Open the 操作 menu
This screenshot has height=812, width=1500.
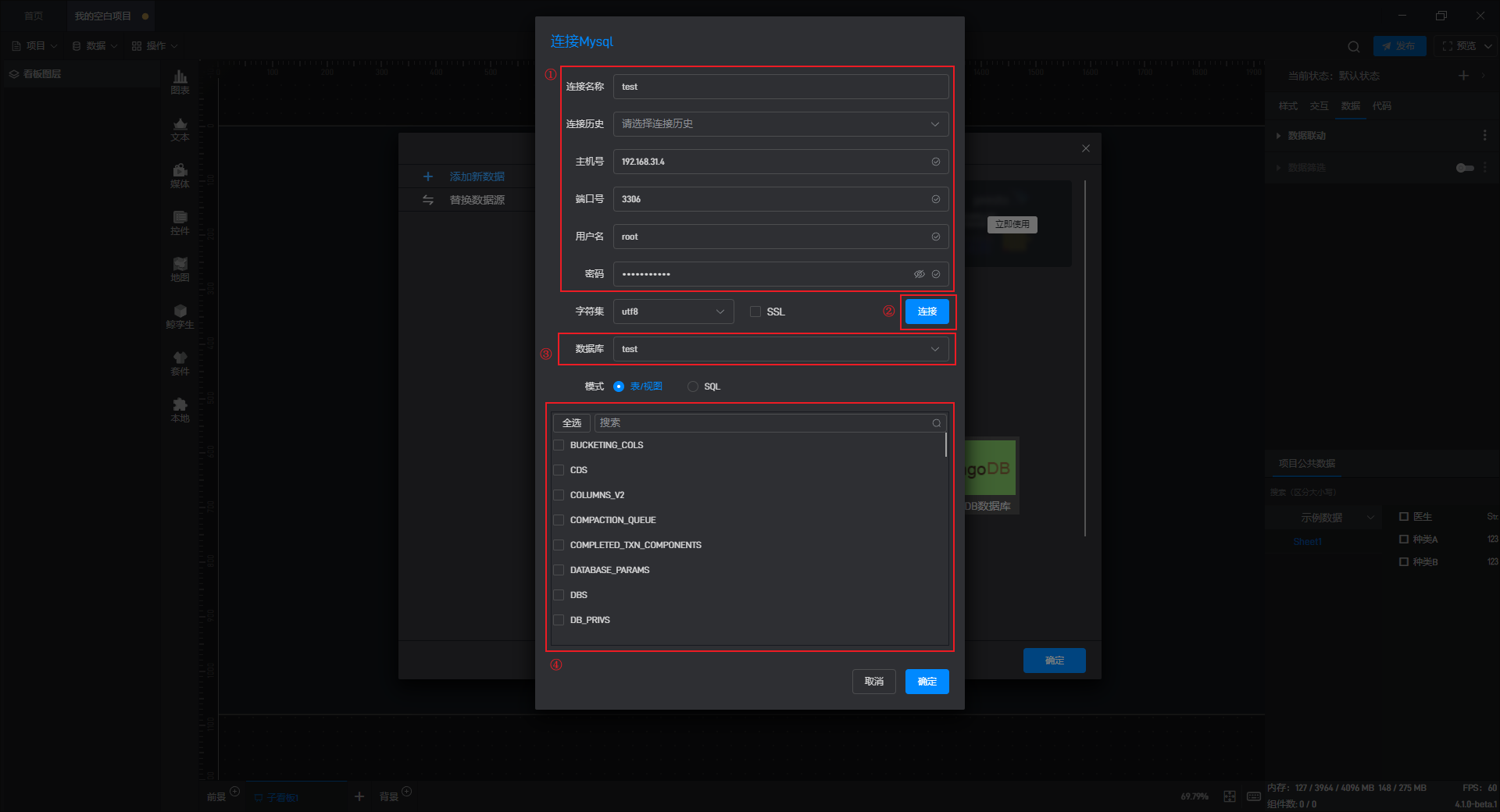(x=155, y=46)
